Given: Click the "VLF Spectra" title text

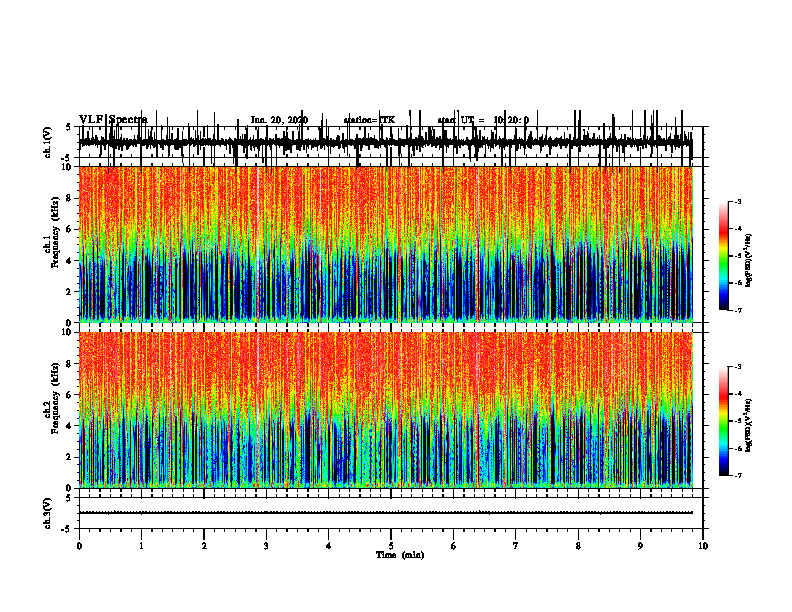Looking at the screenshot, I should pyautogui.click(x=113, y=120).
